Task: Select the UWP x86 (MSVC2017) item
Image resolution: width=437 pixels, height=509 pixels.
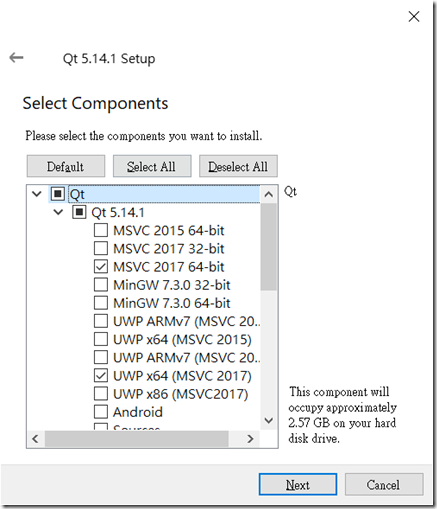Action: [181, 394]
